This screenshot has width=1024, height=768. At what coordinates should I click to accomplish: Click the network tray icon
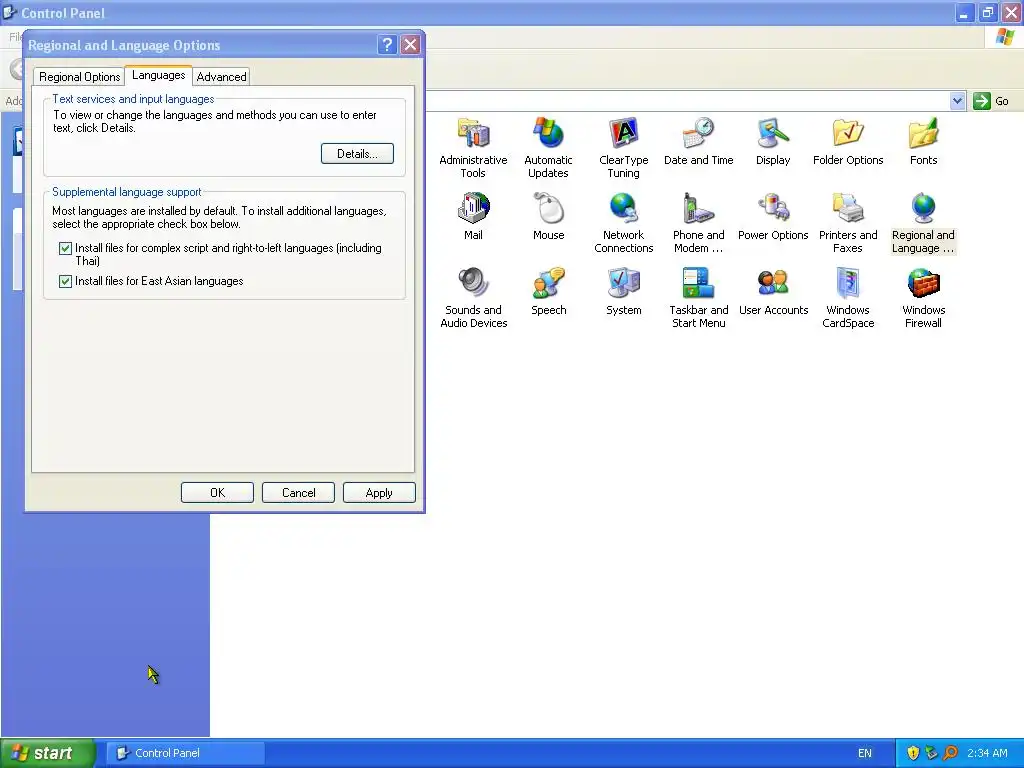coord(931,753)
